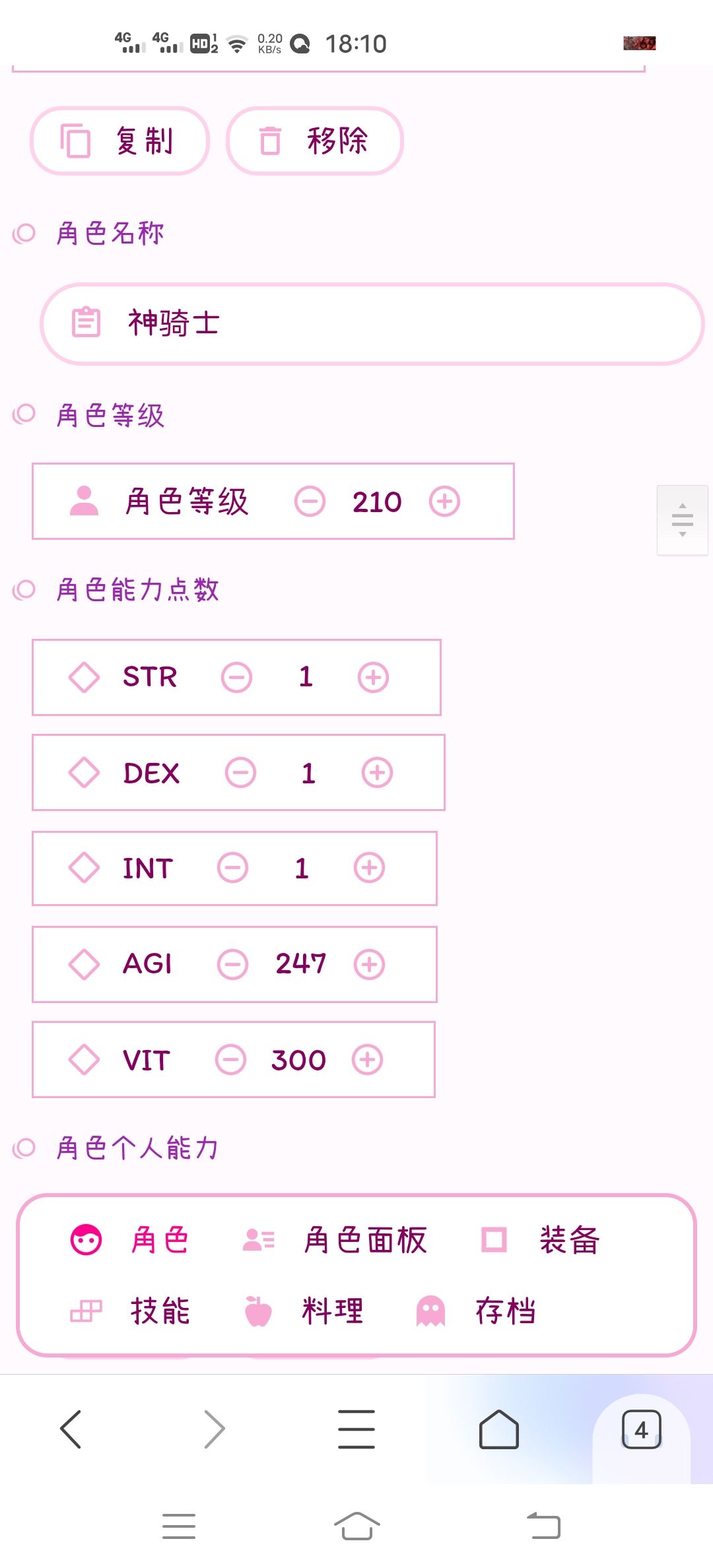Open the browser tabs counter showing 4

click(x=641, y=1429)
